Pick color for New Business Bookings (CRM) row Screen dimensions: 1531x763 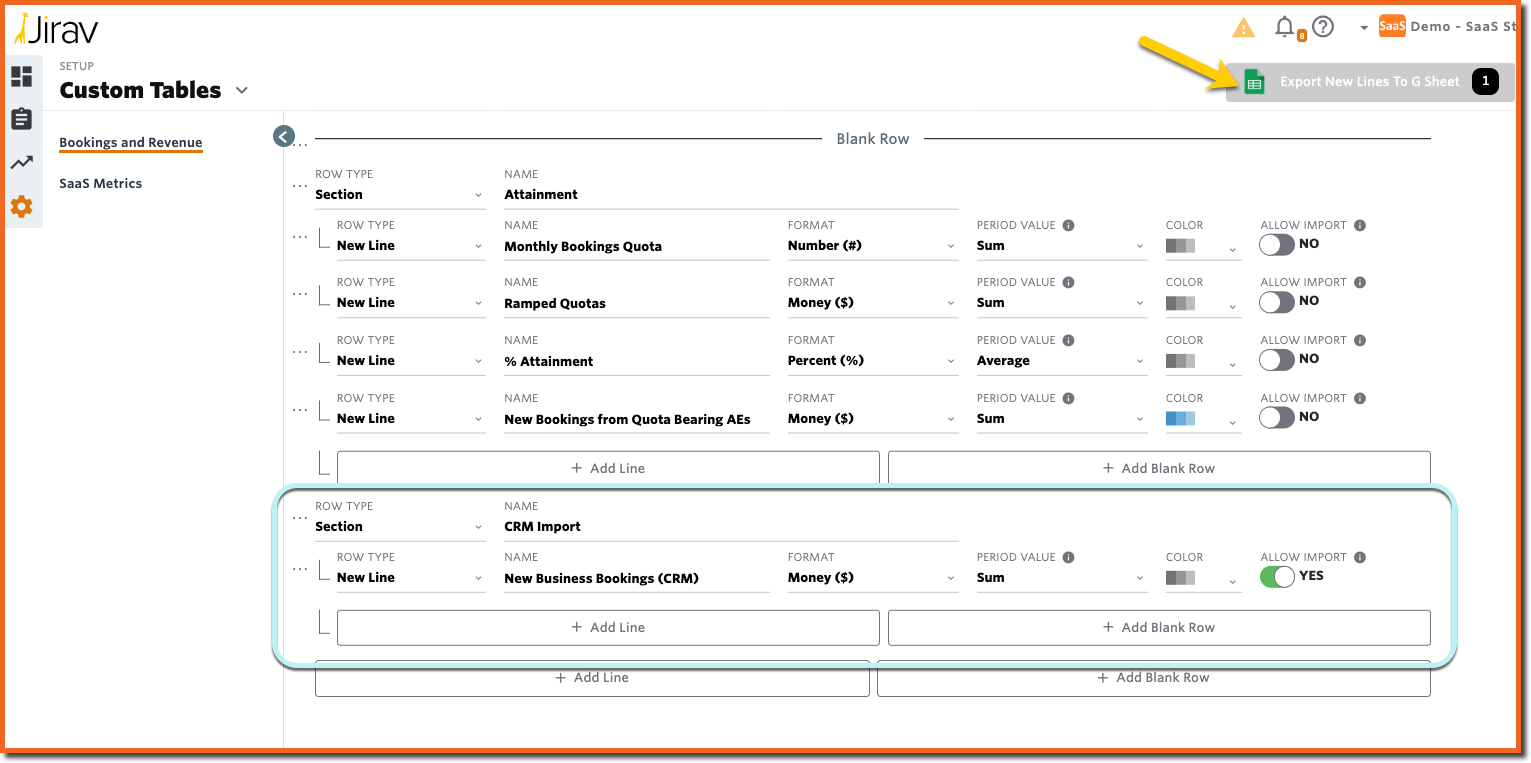tap(1203, 578)
